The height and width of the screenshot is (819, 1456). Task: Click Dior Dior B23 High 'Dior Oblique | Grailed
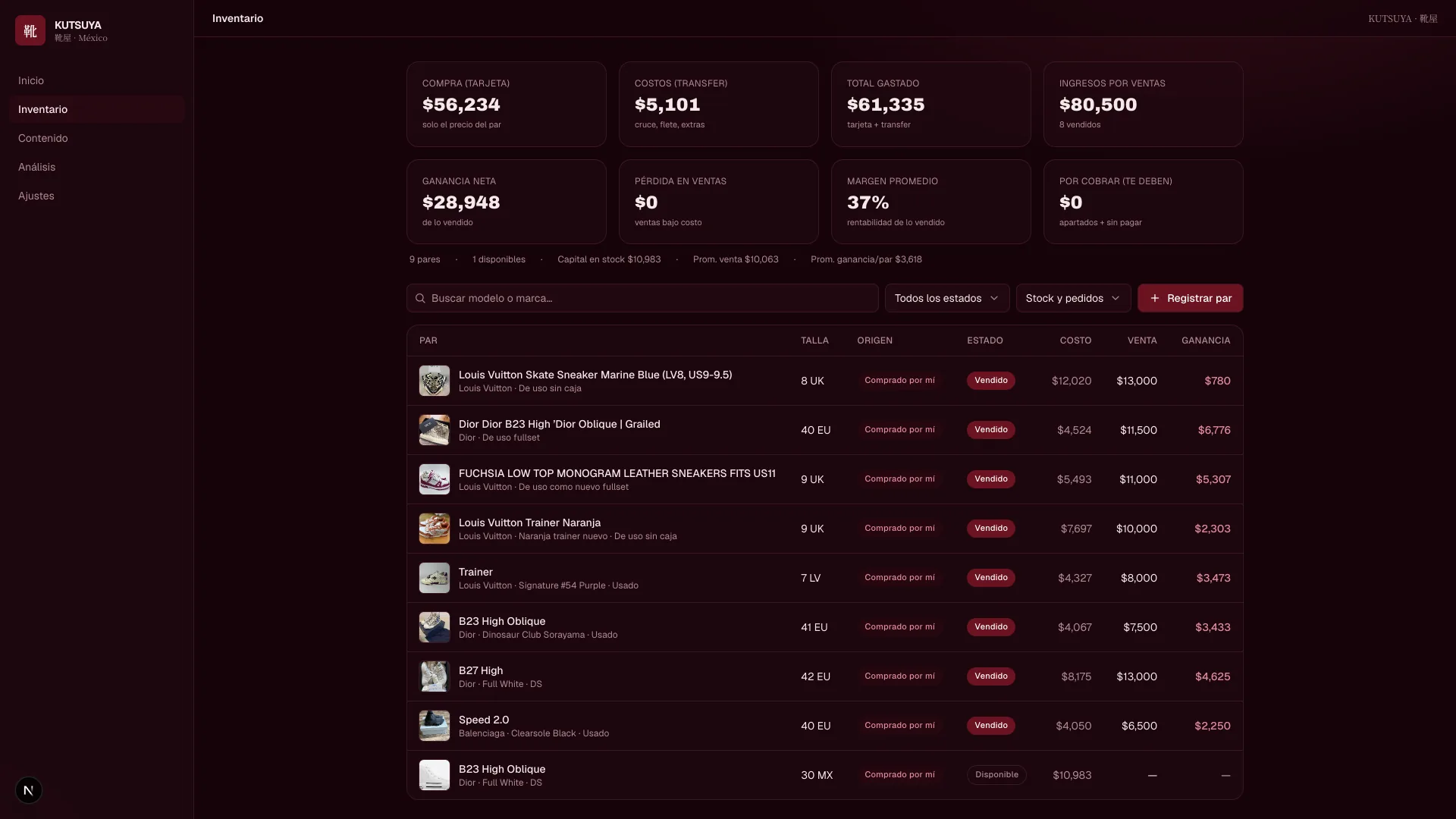click(x=560, y=424)
